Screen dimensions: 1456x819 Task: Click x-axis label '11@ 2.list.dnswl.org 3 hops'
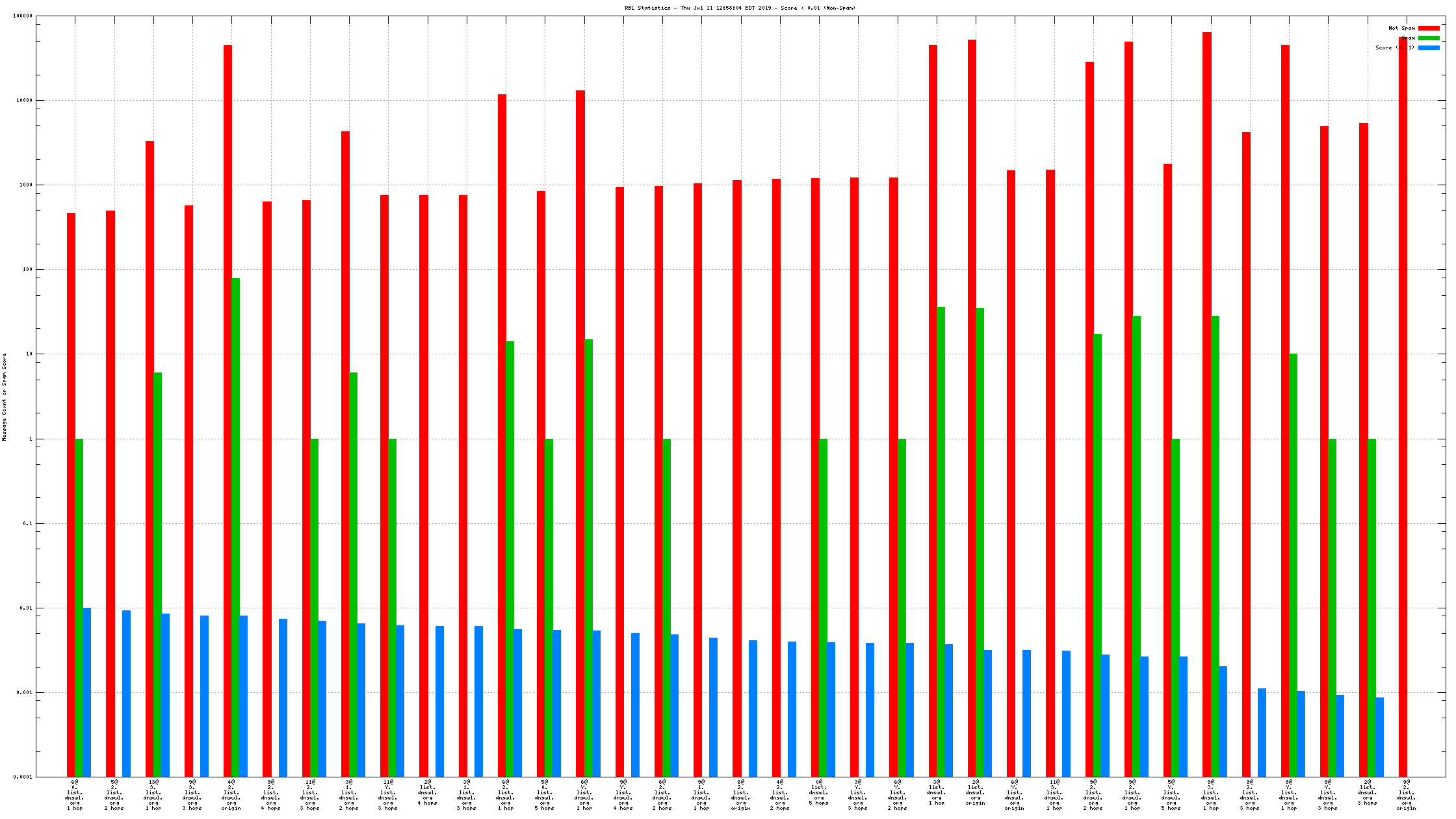(x=310, y=795)
